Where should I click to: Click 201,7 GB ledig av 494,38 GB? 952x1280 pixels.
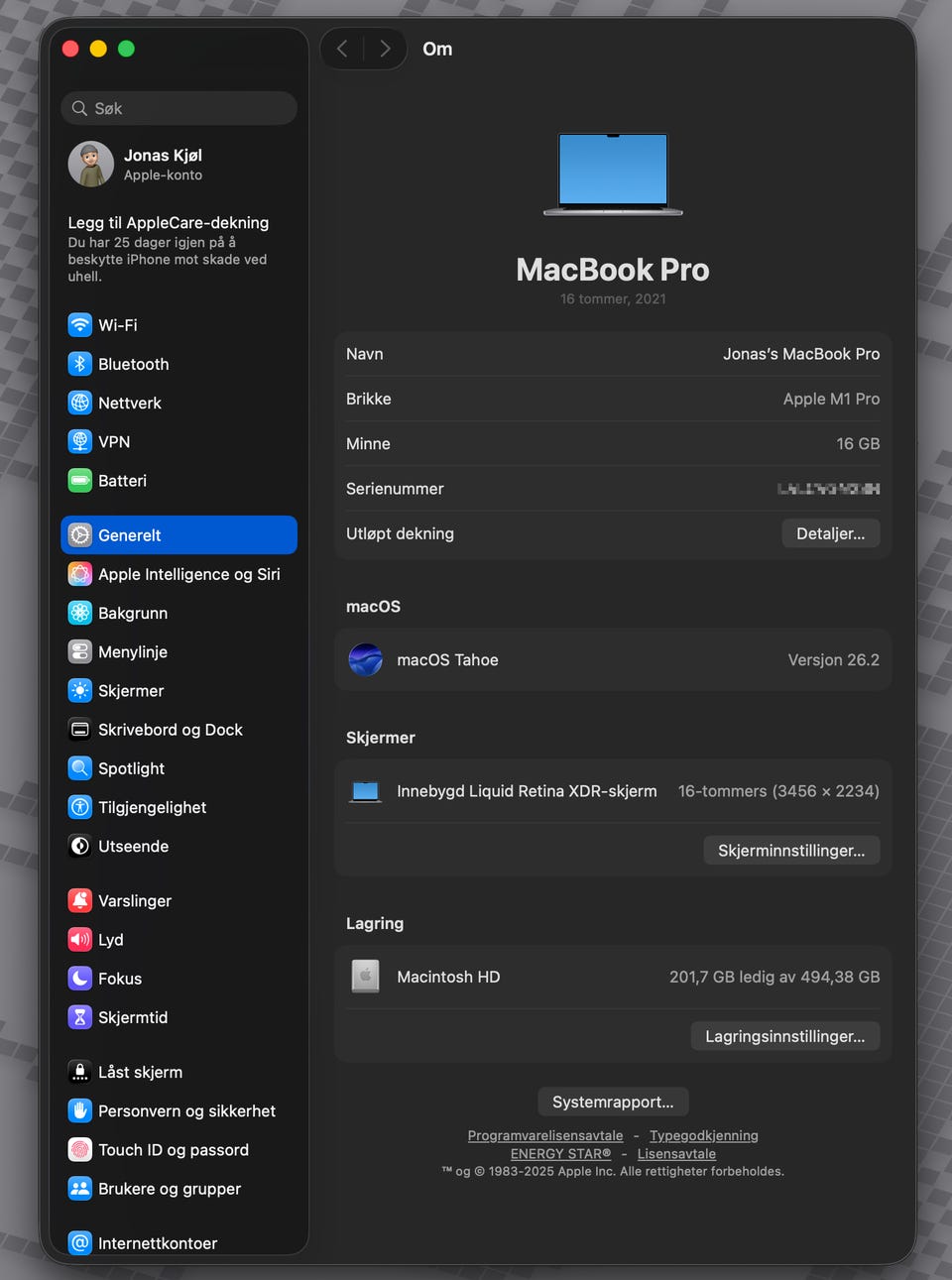[x=774, y=977]
